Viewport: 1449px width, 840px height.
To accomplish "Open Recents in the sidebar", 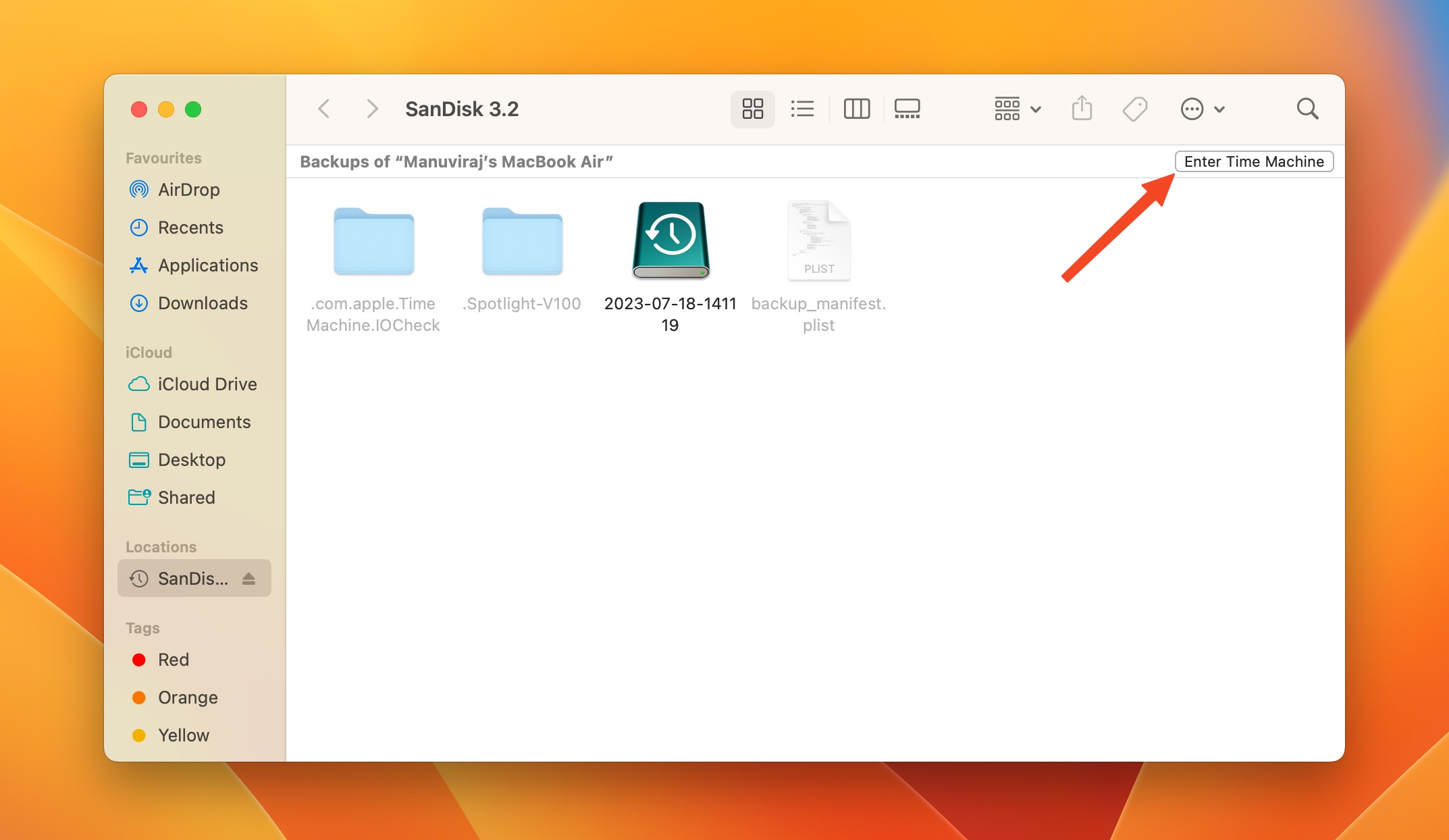I will [x=194, y=228].
